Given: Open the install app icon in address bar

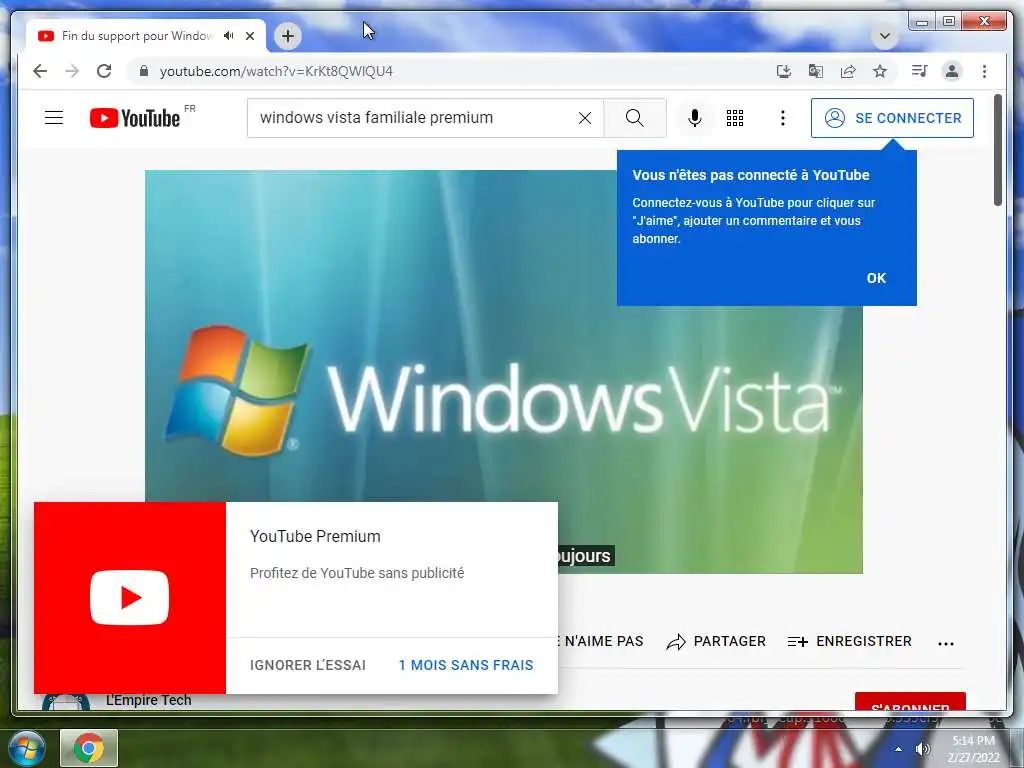Looking at the screenshot, I should 784,71.
